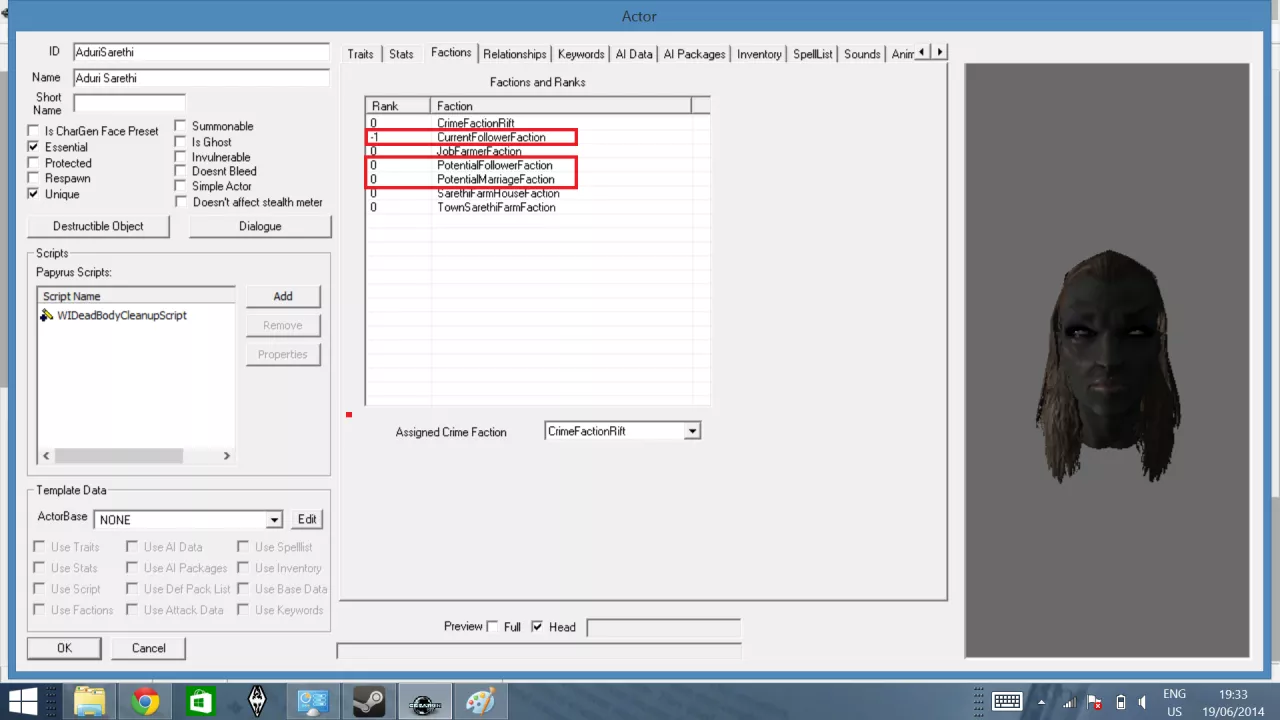1280x720 pixels.
Task: Click the Cancel button
Action: point(148,648)
